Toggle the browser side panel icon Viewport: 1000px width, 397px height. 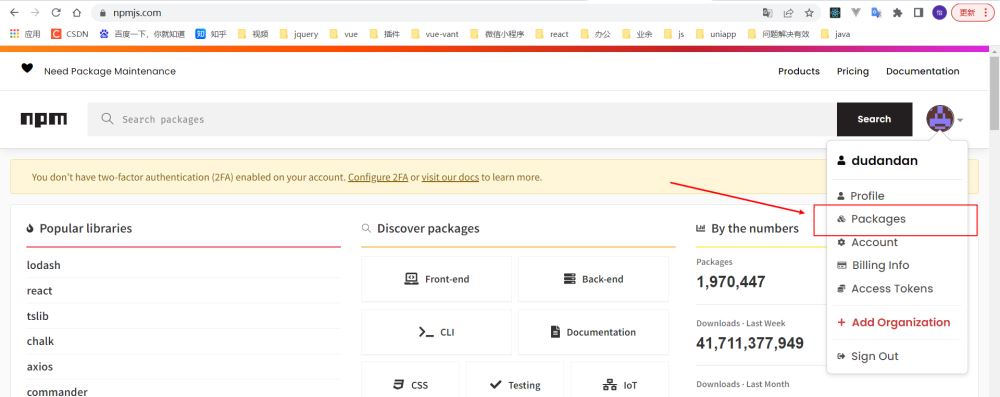coord(918,12)
